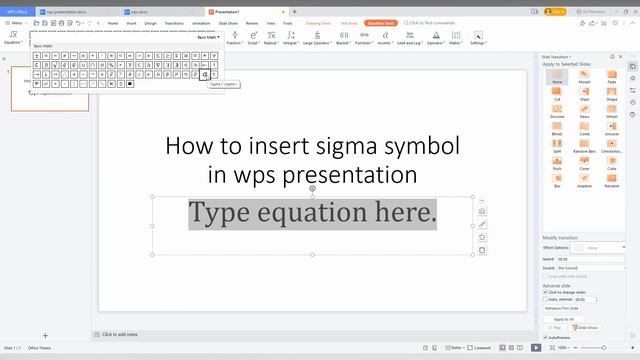Switch to the Equation Tools tab
Screen dimensions: 640x360
[x=381, y=23]
